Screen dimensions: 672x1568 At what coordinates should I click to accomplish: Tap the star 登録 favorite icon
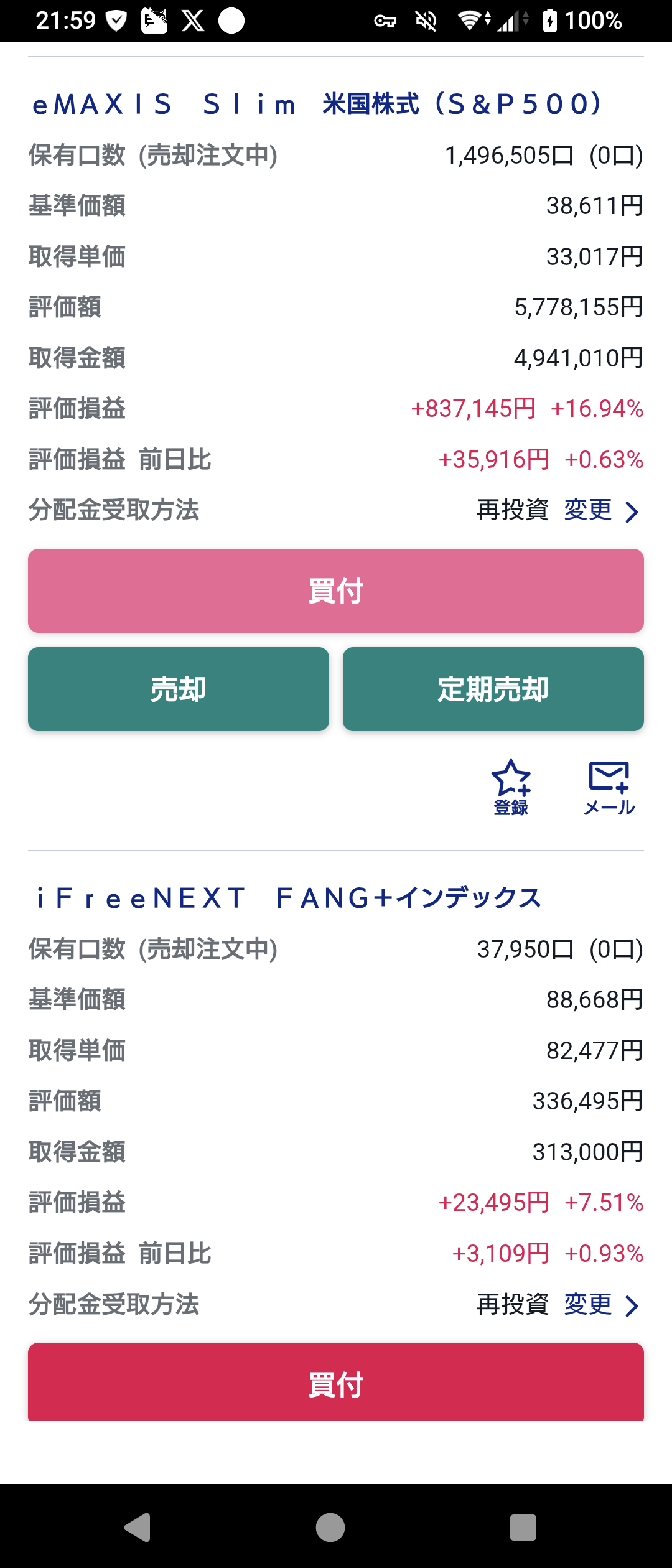(511, 787)
